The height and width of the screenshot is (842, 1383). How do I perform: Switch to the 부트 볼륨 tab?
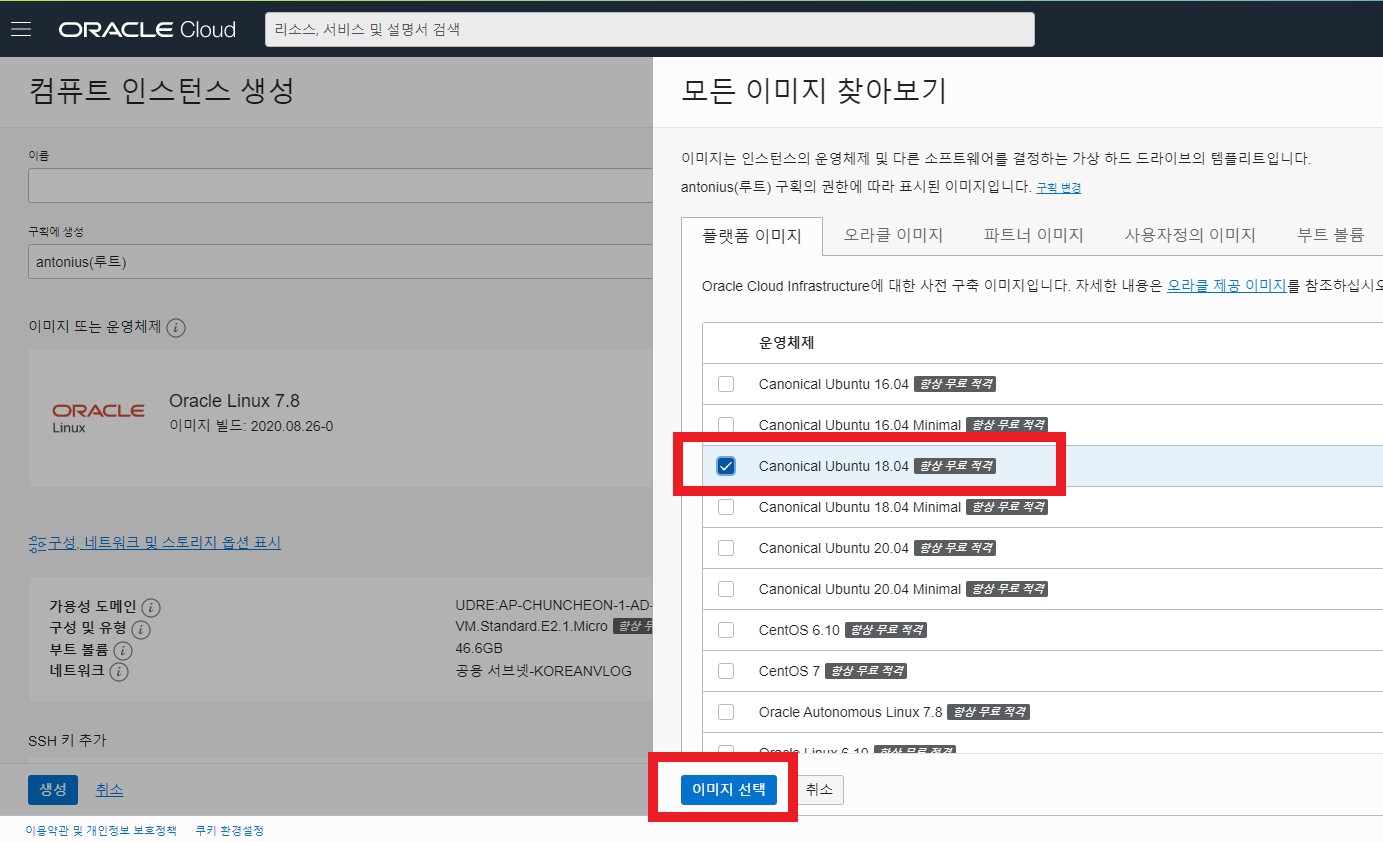click(1330, 236)
